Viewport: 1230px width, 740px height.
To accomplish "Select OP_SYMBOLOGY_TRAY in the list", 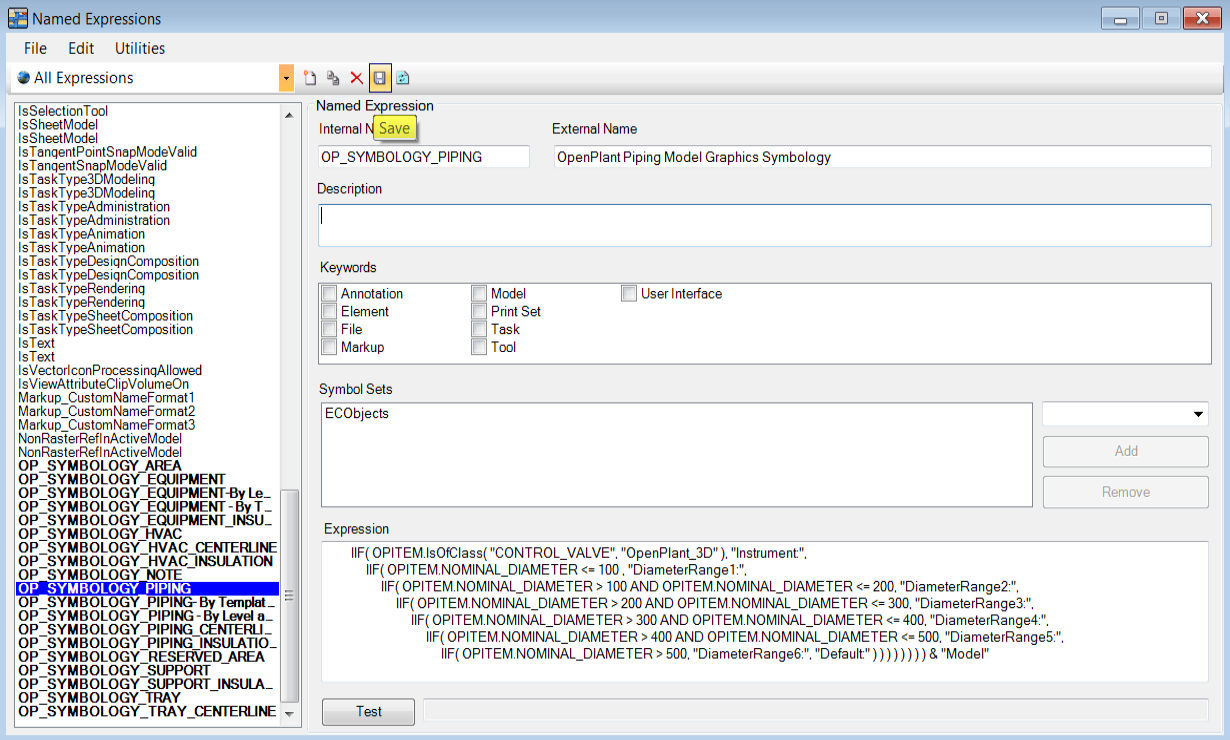I will [99, 698].
